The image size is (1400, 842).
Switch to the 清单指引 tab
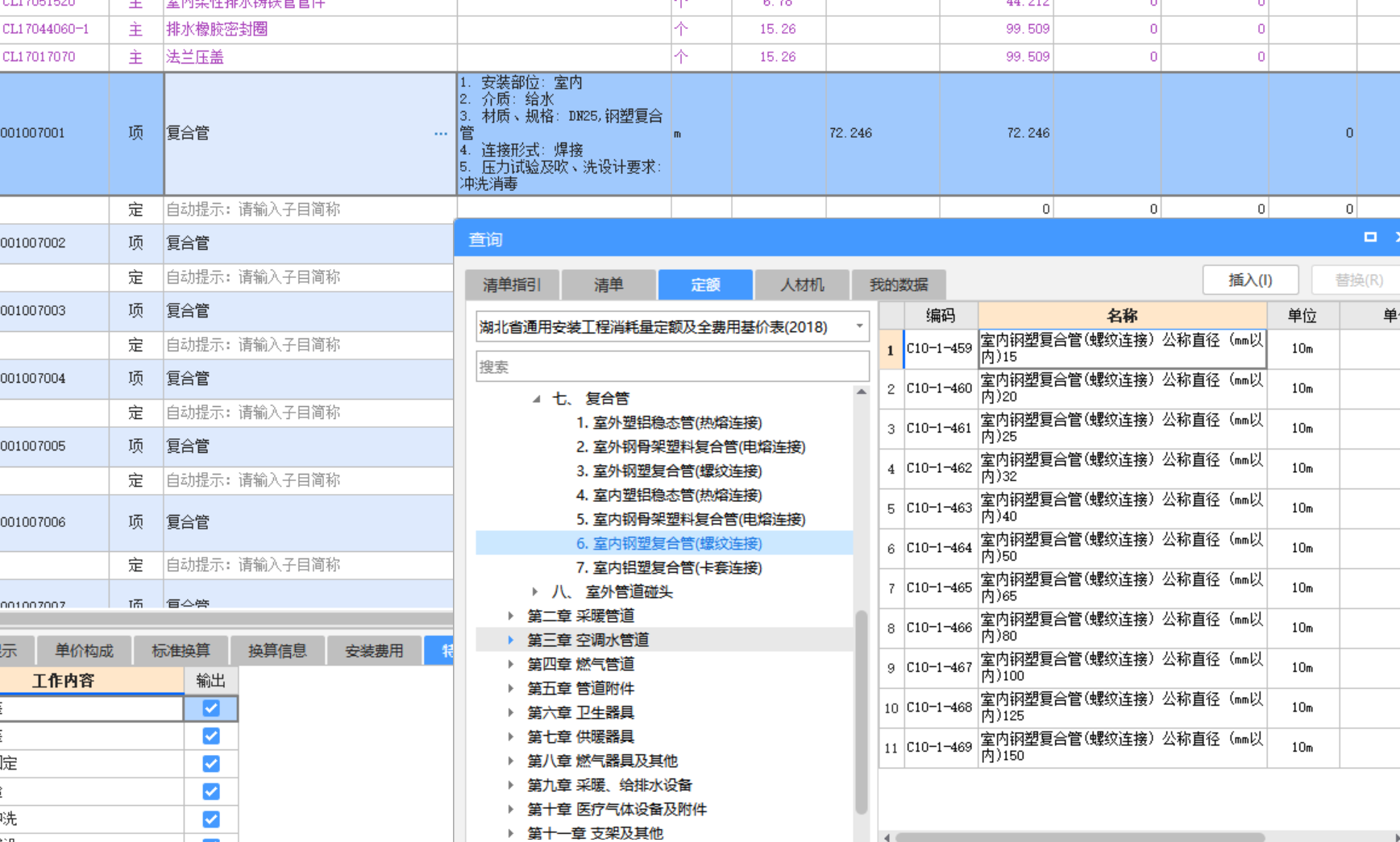(512, 284)
